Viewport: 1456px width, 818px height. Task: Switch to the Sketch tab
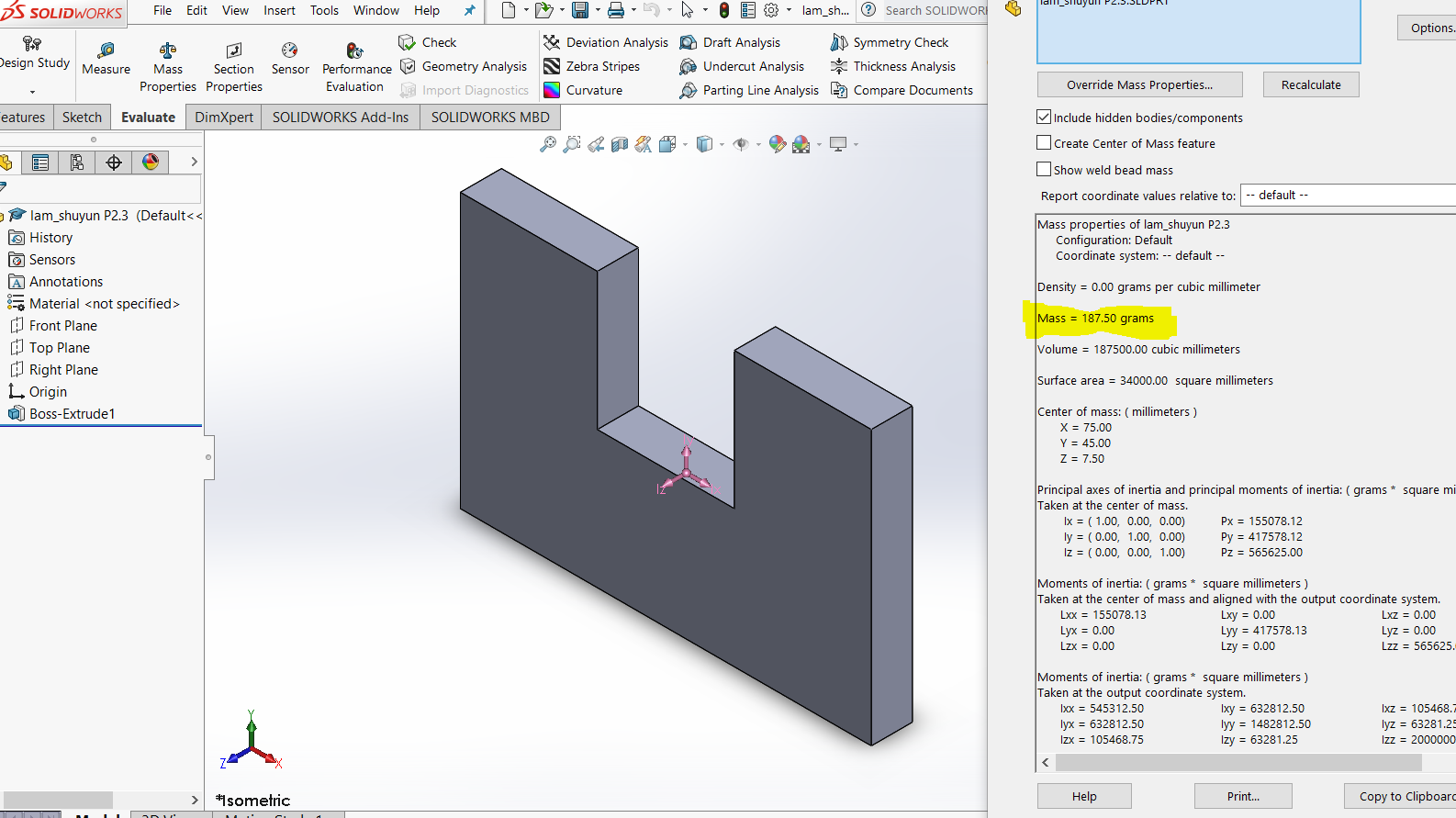pyautogui.click(x=82, y=117)
